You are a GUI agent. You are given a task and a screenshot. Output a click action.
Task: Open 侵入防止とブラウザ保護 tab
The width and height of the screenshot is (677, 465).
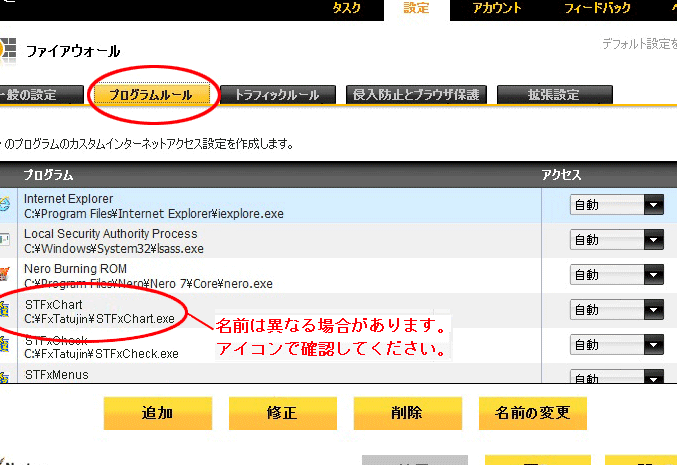416,95
